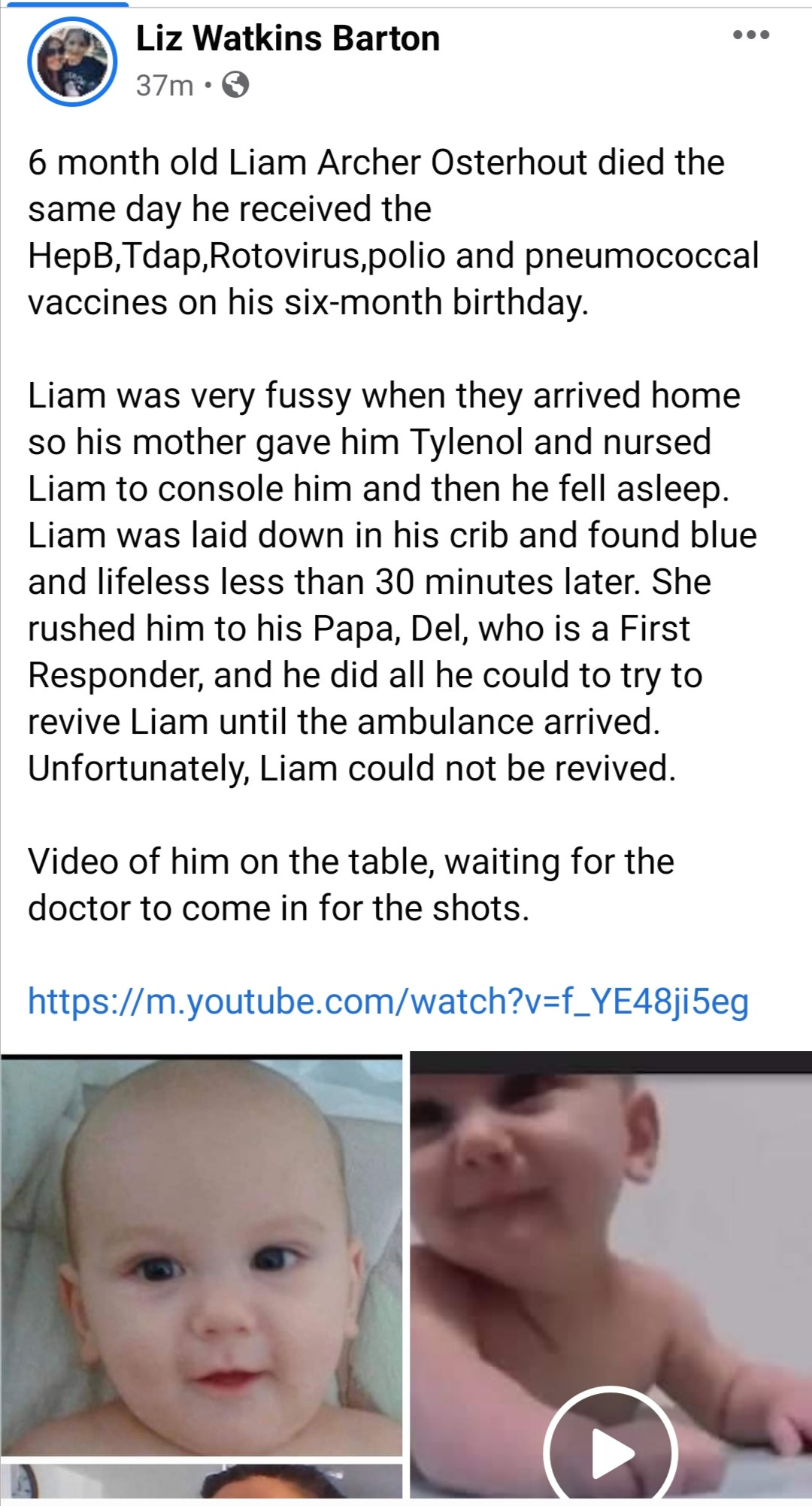This screenshot has width=812, height=1506.
Task: Click the line 'Unfortunately, Liam could not be revived.'
Action: 352,768
